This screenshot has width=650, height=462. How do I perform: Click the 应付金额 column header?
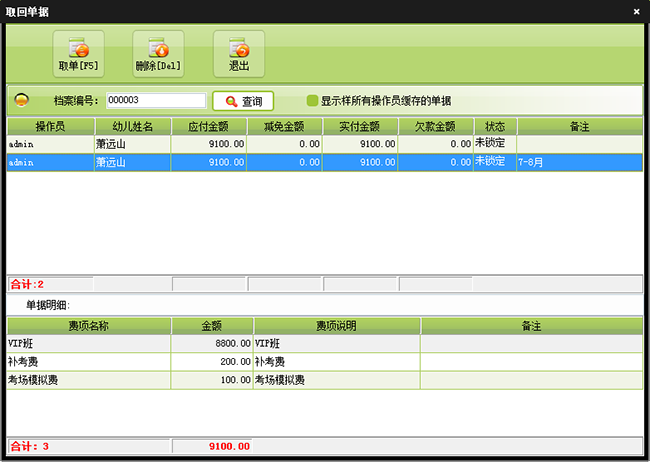(x=208, y=127)
